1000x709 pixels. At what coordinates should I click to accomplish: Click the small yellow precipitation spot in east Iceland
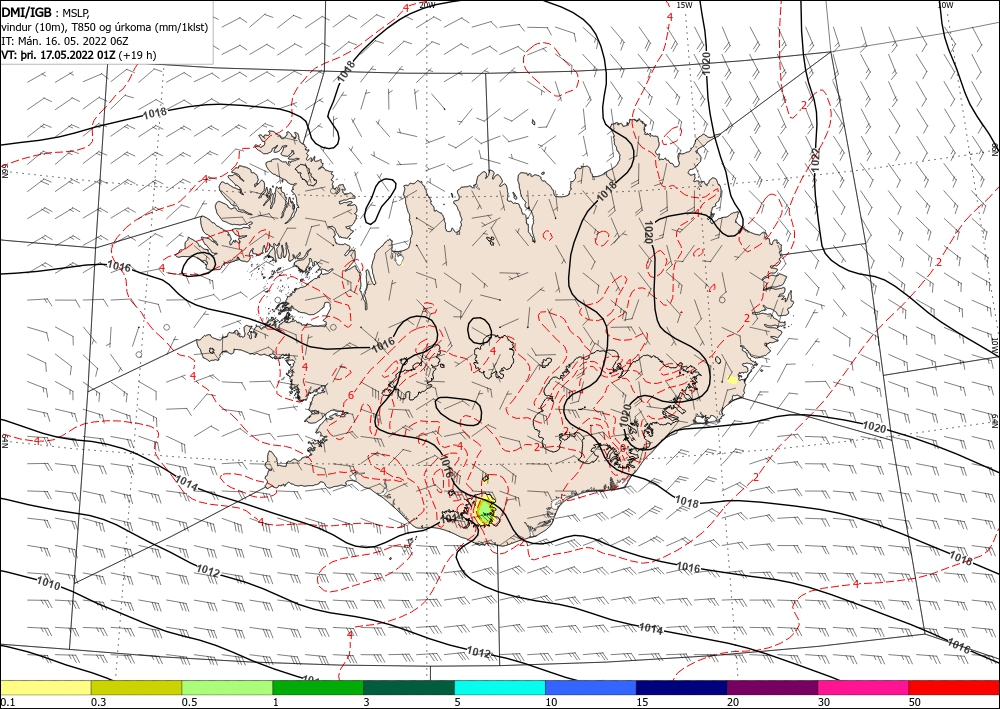coord(732,379)
